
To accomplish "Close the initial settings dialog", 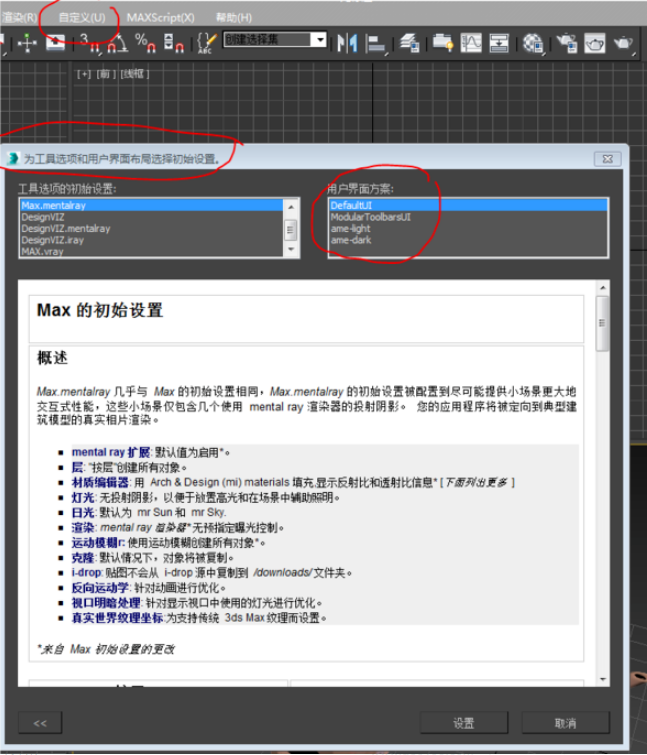I will click(608, 159).
